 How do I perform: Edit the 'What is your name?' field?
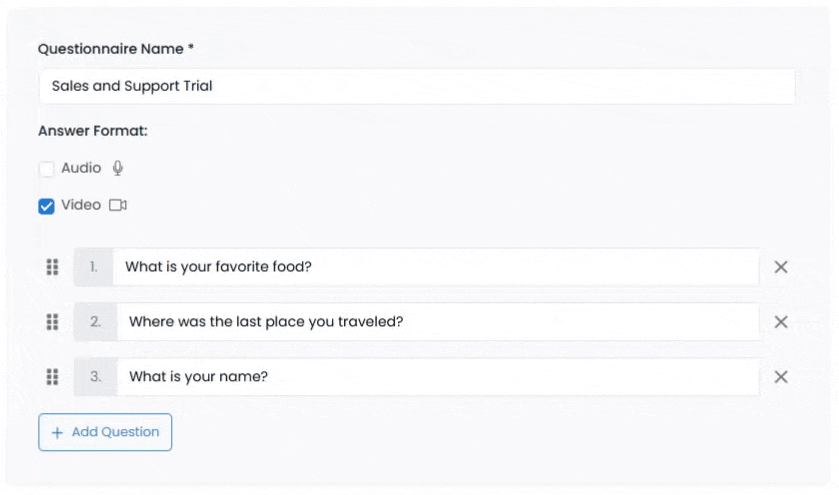coord(438,377)
